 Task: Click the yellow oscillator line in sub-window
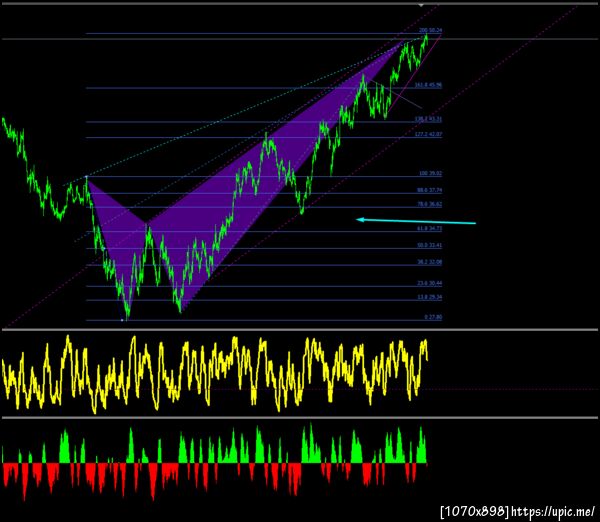(214, 373)
